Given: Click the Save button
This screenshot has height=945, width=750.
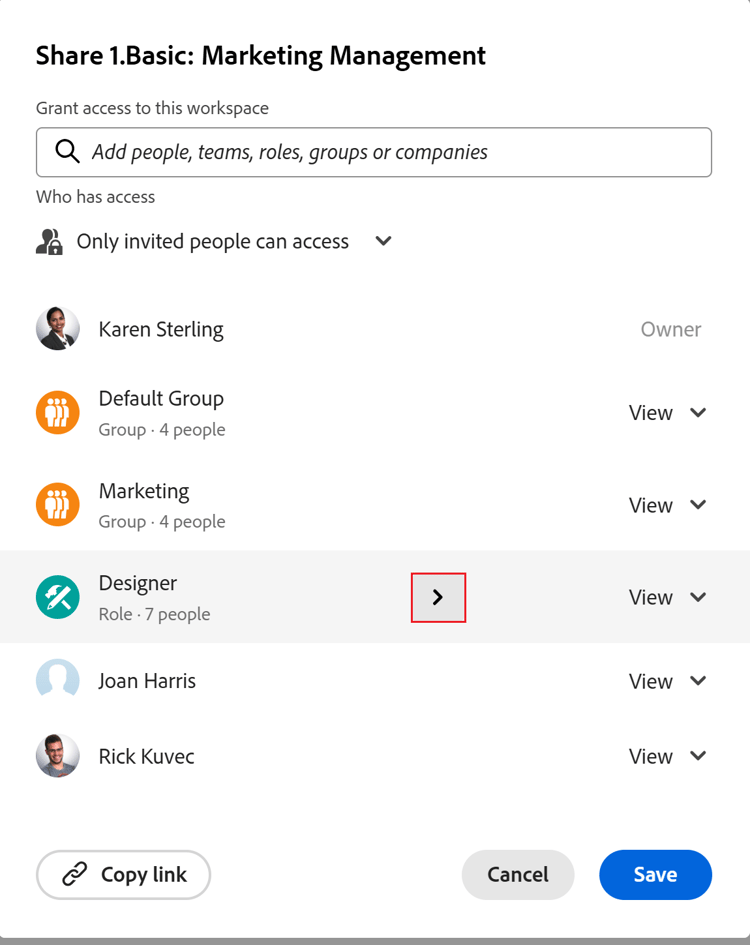Looking at the screenshot, I should point(655,874).
